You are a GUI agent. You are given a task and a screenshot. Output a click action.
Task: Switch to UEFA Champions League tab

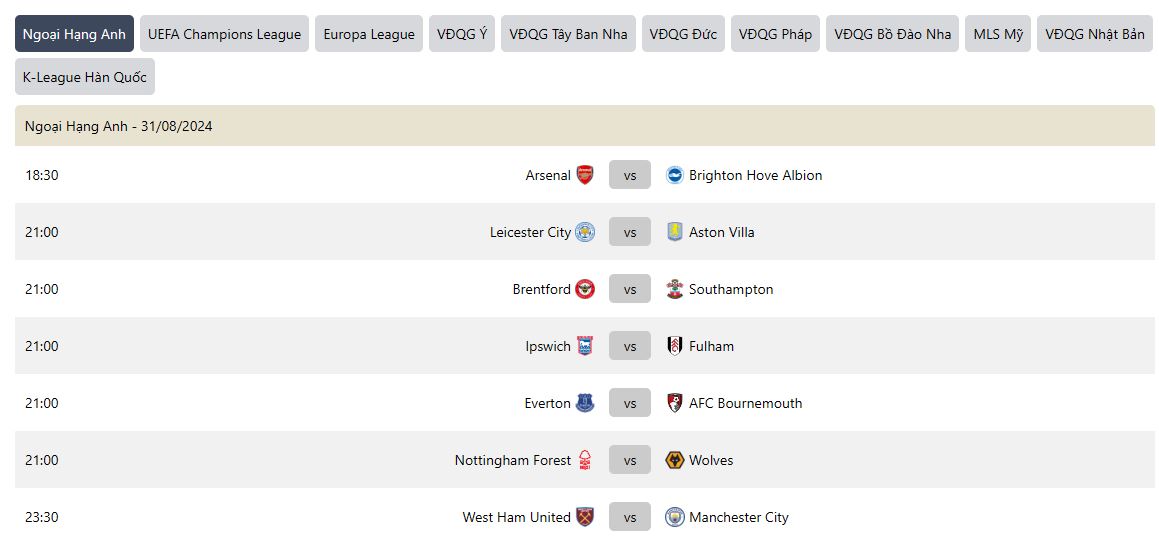(x=224, y=34)
